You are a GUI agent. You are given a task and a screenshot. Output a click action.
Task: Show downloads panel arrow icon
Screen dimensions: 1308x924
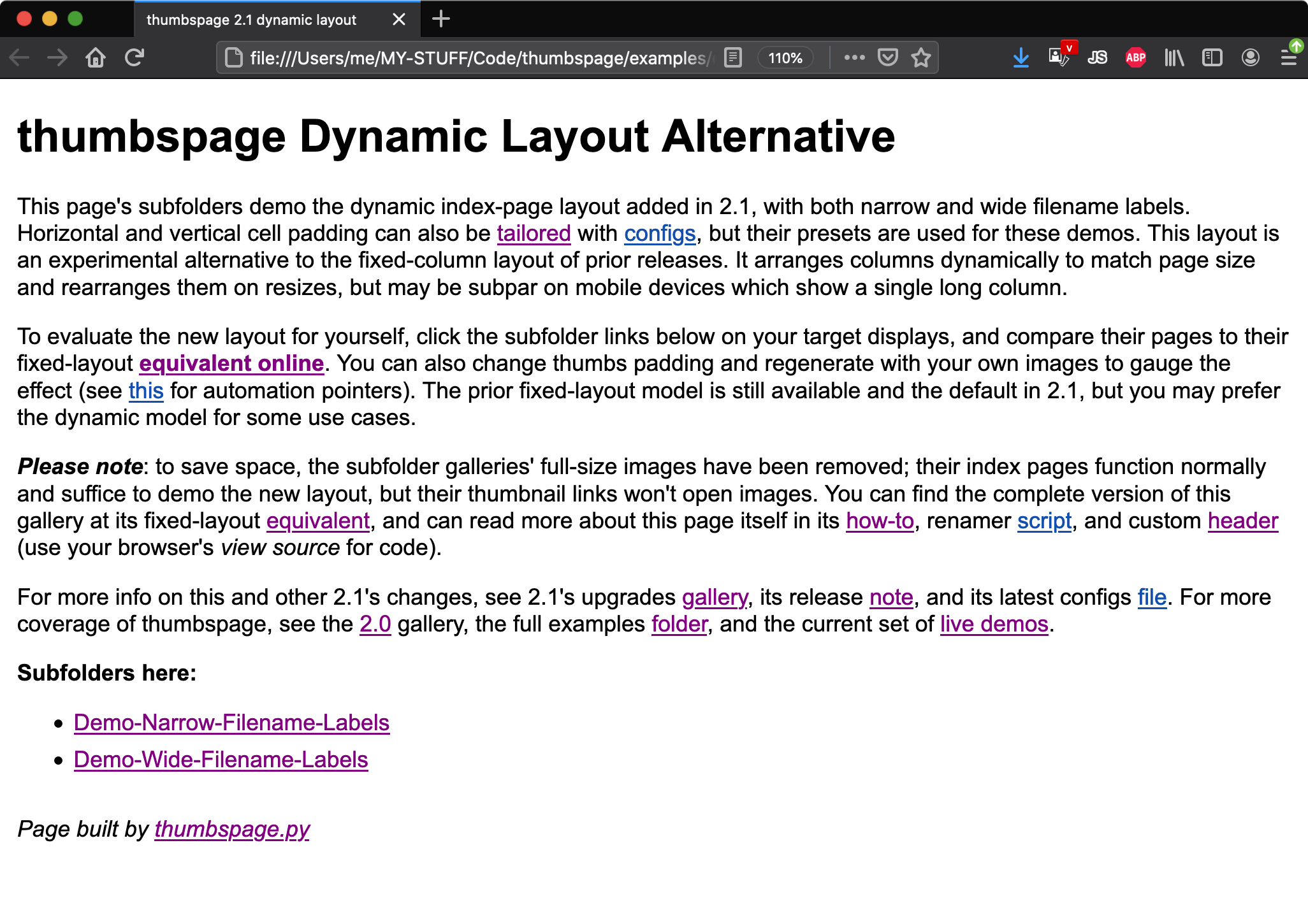pos(1021,58)
